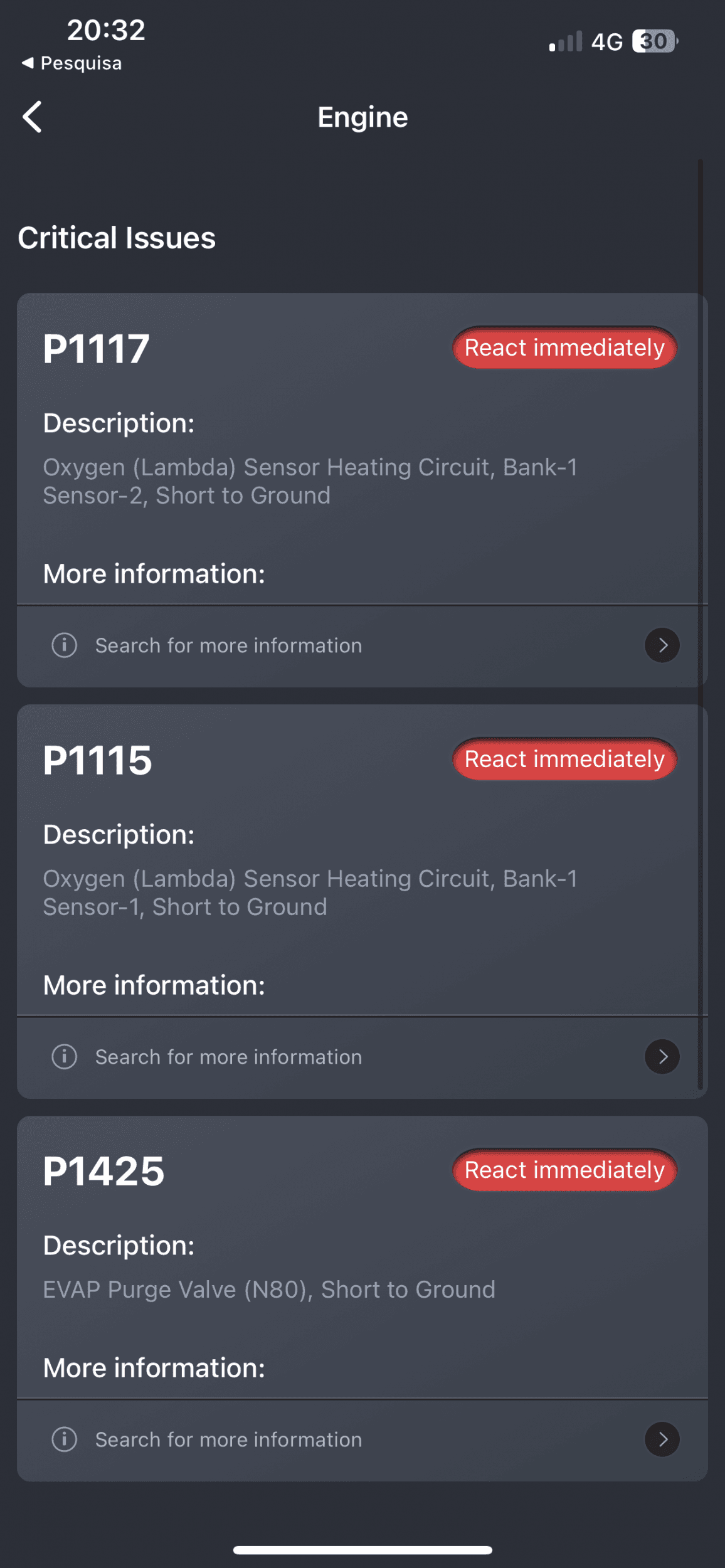725x1568 pixels.
Task: Open the chevron arrow for P1115 information
Action: [662, 1057]
